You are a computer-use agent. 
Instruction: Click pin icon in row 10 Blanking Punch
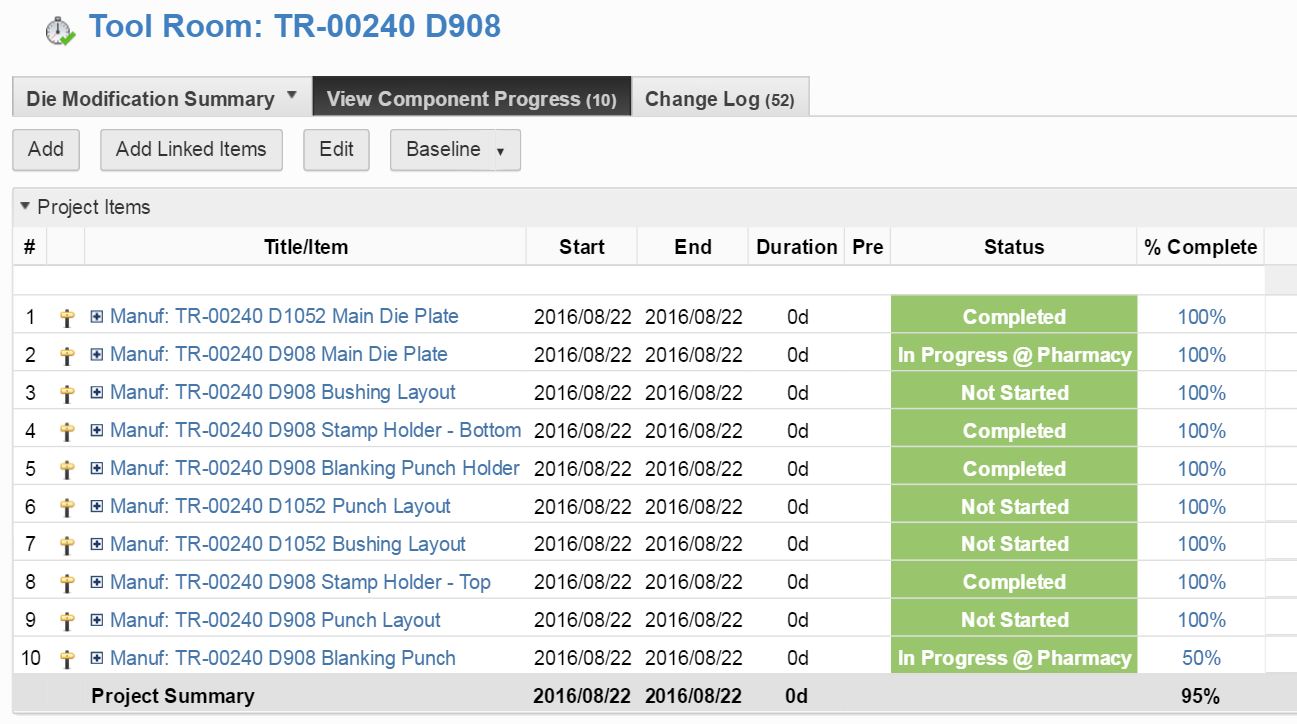coord(67,659)
